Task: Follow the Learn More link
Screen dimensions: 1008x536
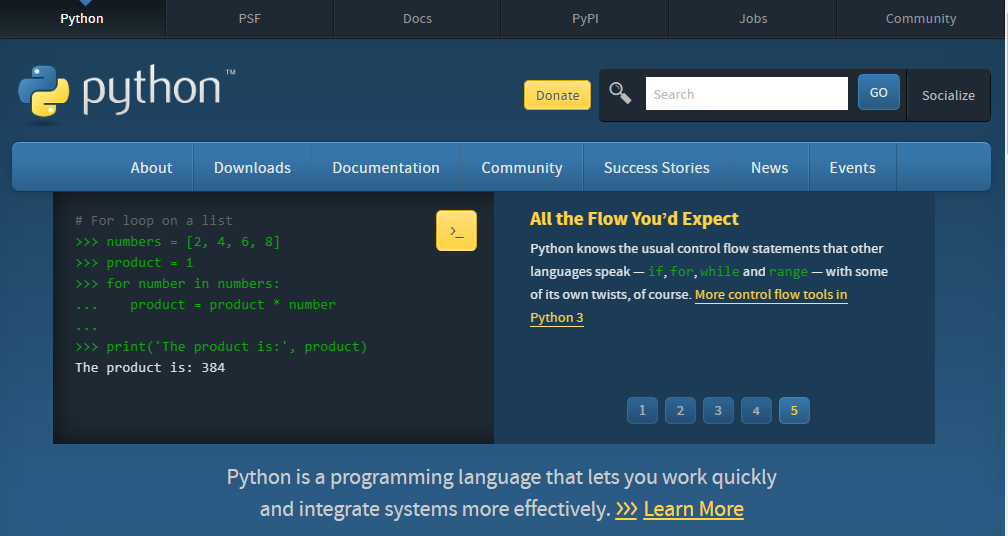Action: (x=694, y=509)
